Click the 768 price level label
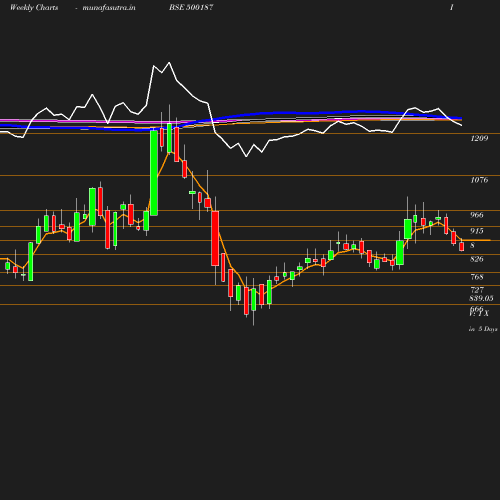 [477, 277]
